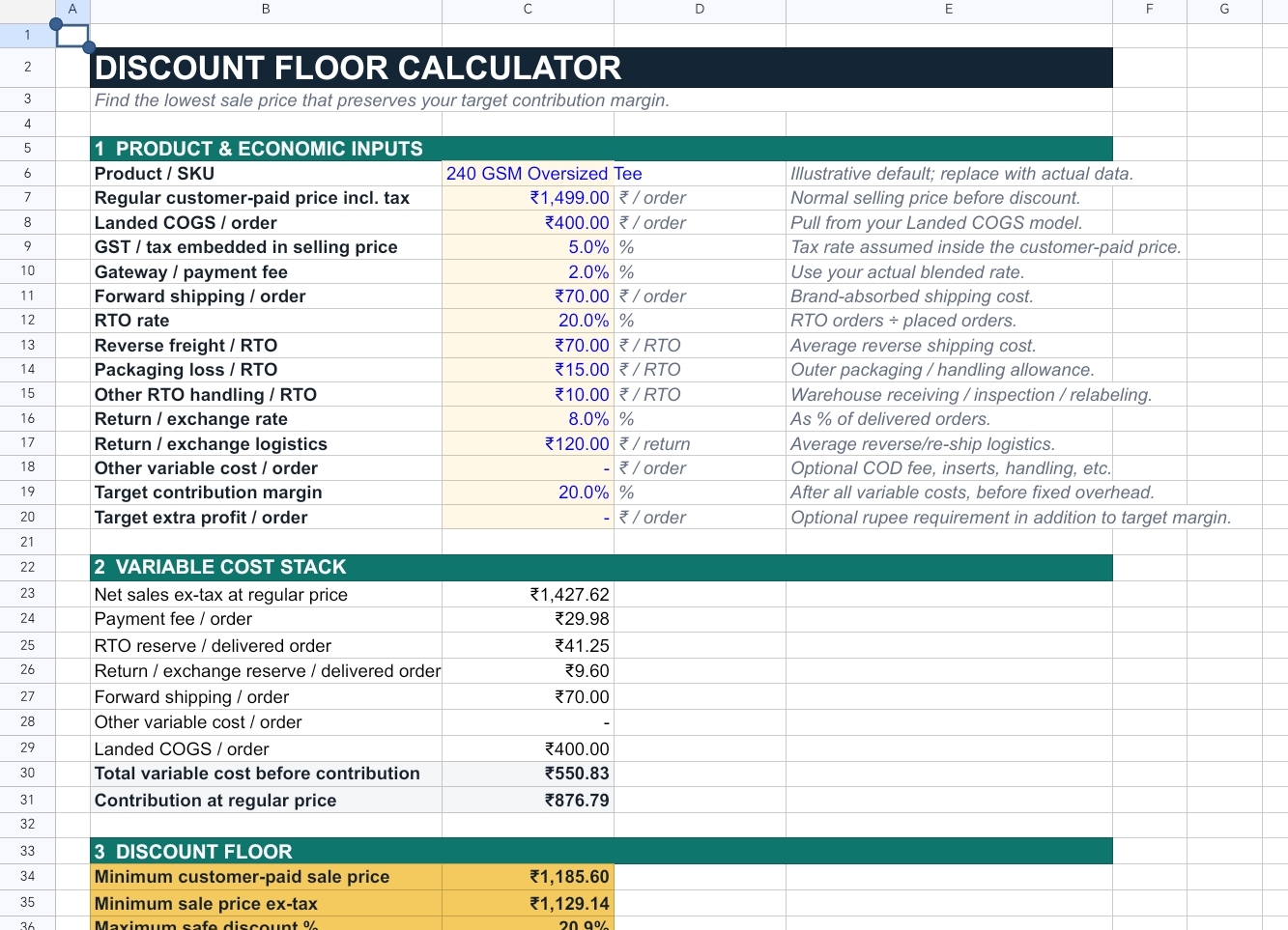Screen dimensions: 1288x930
Task: Select Landed COGS input ₹400.00
Action: [x=528, y=223]
